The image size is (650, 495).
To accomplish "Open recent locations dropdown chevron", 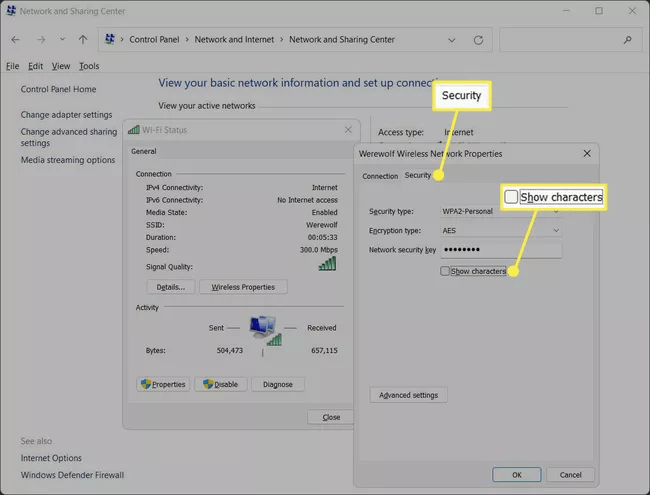I will (62, 39).
